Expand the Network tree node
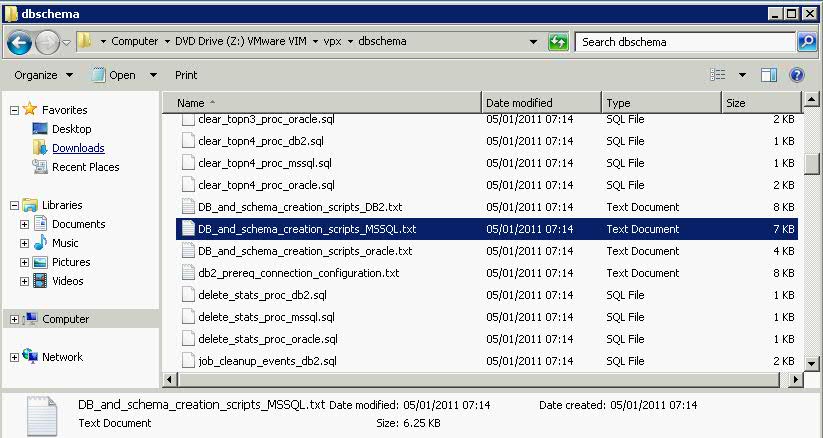 (15, 357)
